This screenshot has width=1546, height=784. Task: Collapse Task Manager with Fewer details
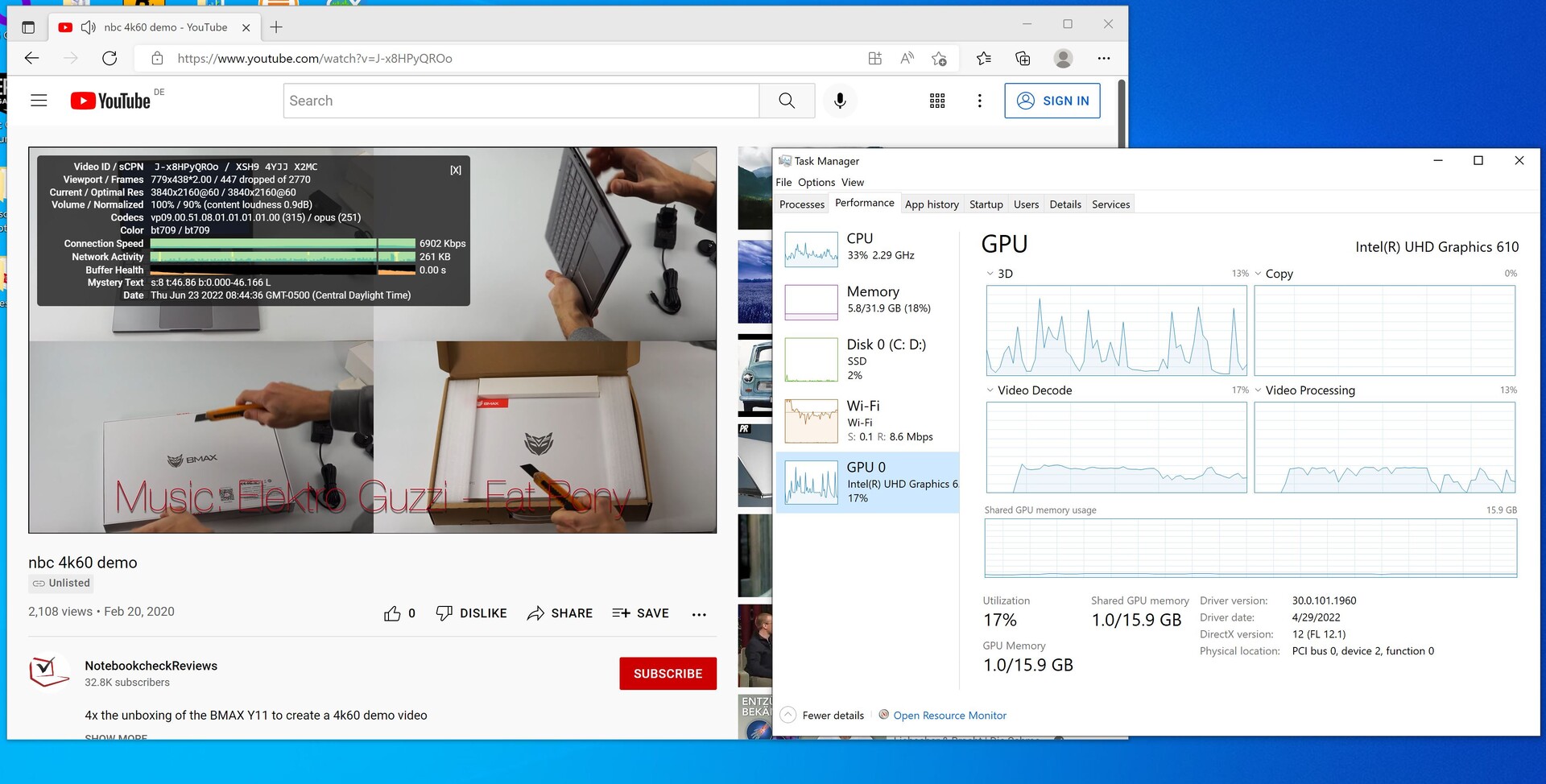coord(822,715)
